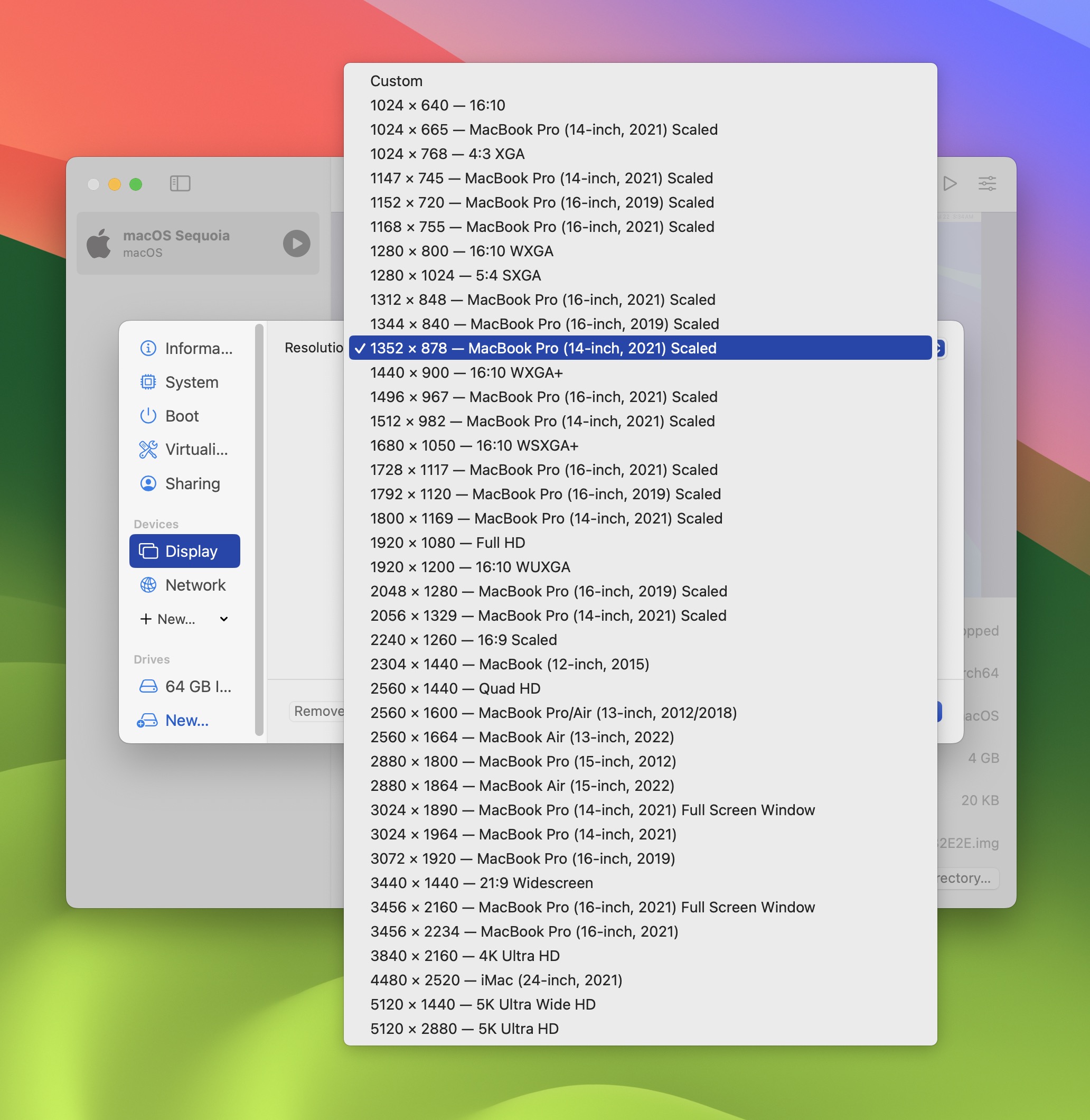1090x1120 pixels.
Task: Pick 2048 × 1280 MacBook Pro Scaled
Action: [x=640, y=592]
